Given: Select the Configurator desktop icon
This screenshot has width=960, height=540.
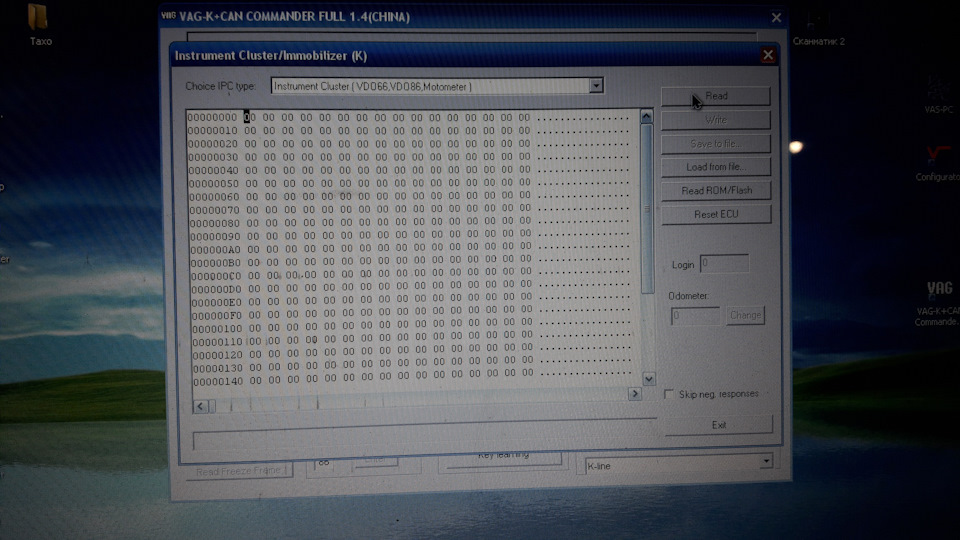Looking at the screenshot, I should coord(937,164).
